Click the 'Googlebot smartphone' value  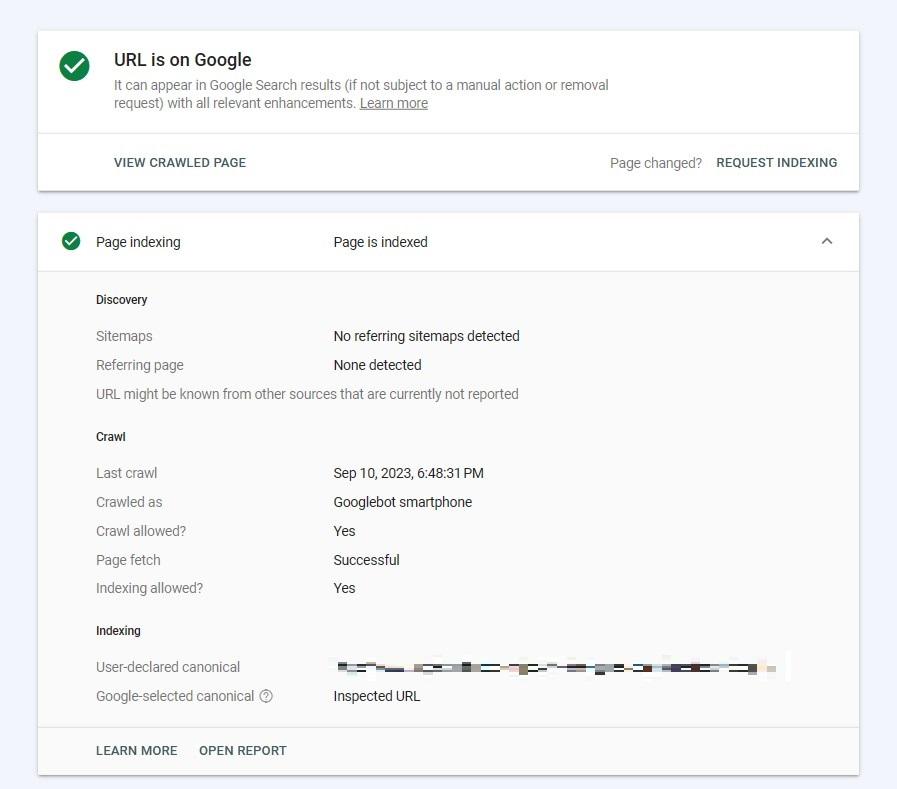(x=403, y=502)
